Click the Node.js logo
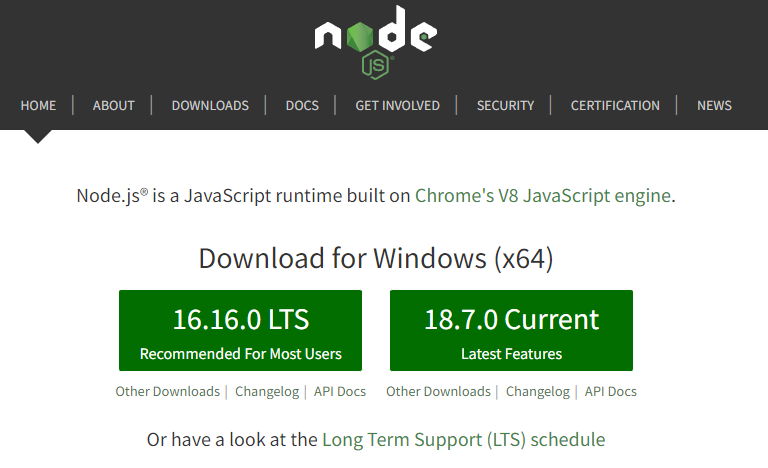768x468 pixels. tap(376, 42)
